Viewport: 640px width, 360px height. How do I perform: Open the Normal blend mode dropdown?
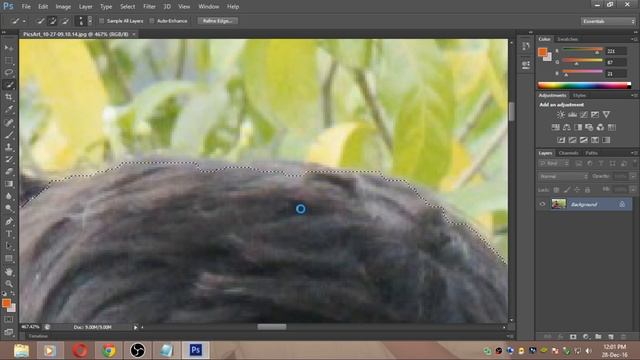[x=563, y=176]
